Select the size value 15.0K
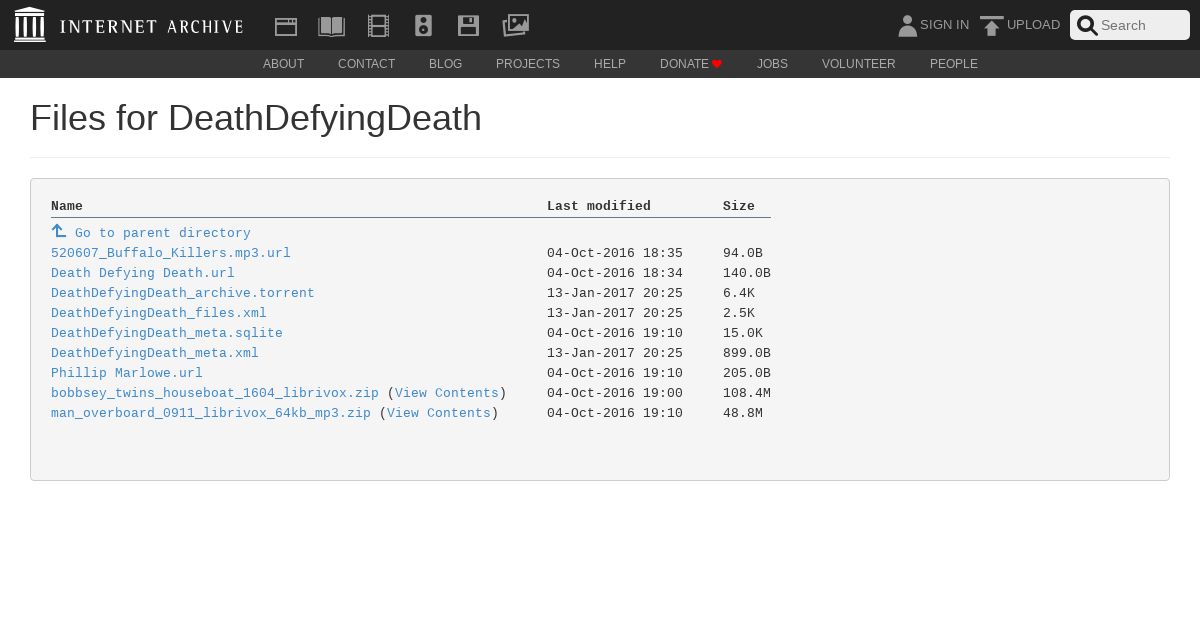The width and height of the screenshot is (1200, 630). pyautogui.click(x=743, y=333)
